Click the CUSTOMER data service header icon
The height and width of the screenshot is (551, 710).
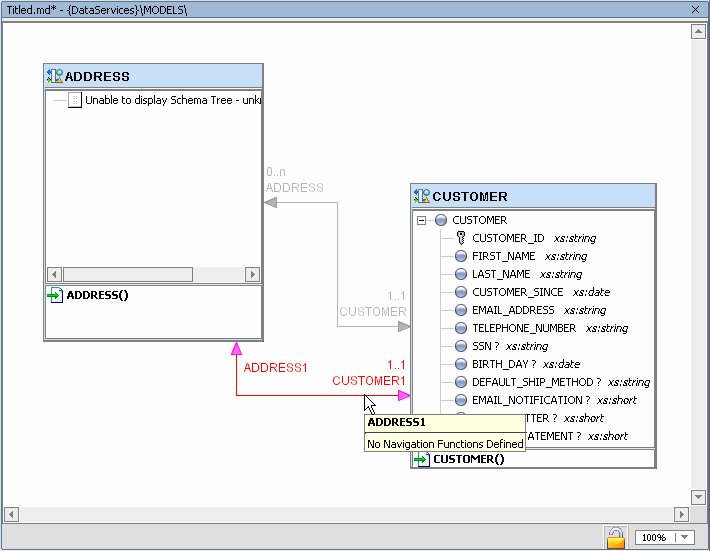421,196
